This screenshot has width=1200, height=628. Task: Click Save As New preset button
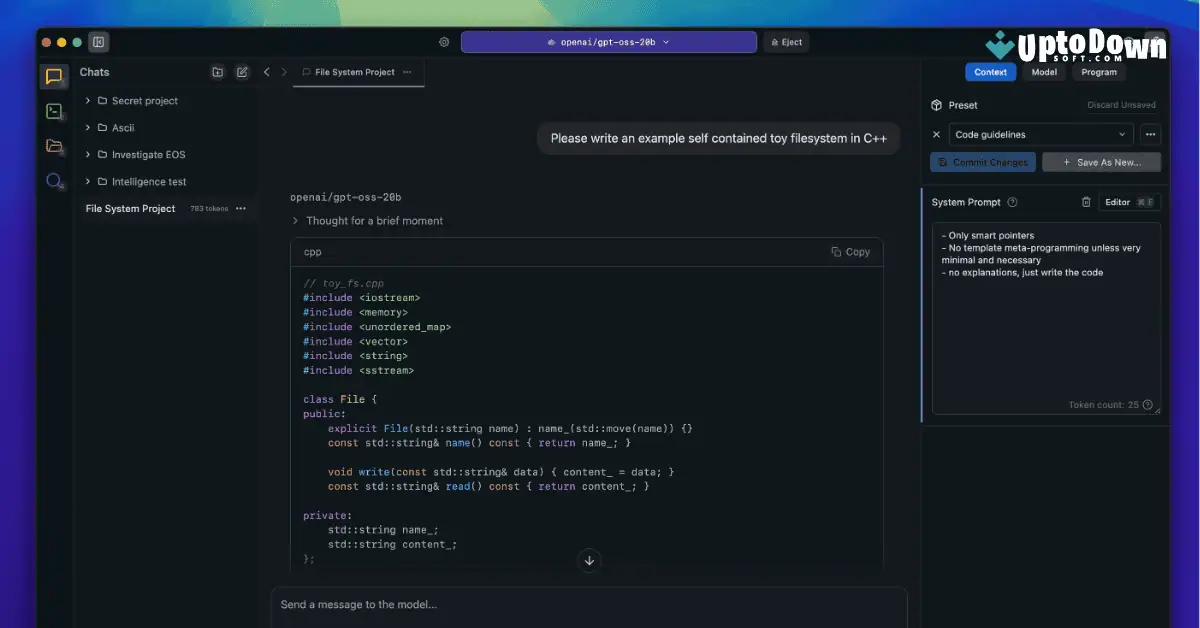pyautogui.click(x=1101, y=161)
